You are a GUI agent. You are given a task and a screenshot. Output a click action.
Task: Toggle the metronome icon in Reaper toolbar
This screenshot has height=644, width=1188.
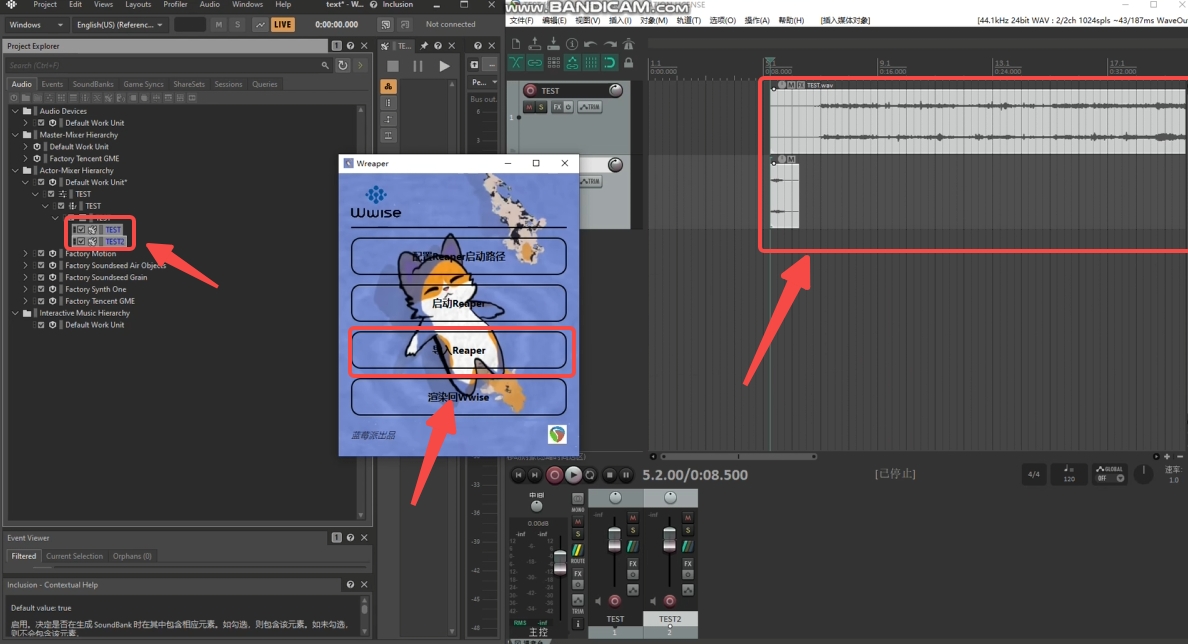pyautogui.click(x=628, y=44)
